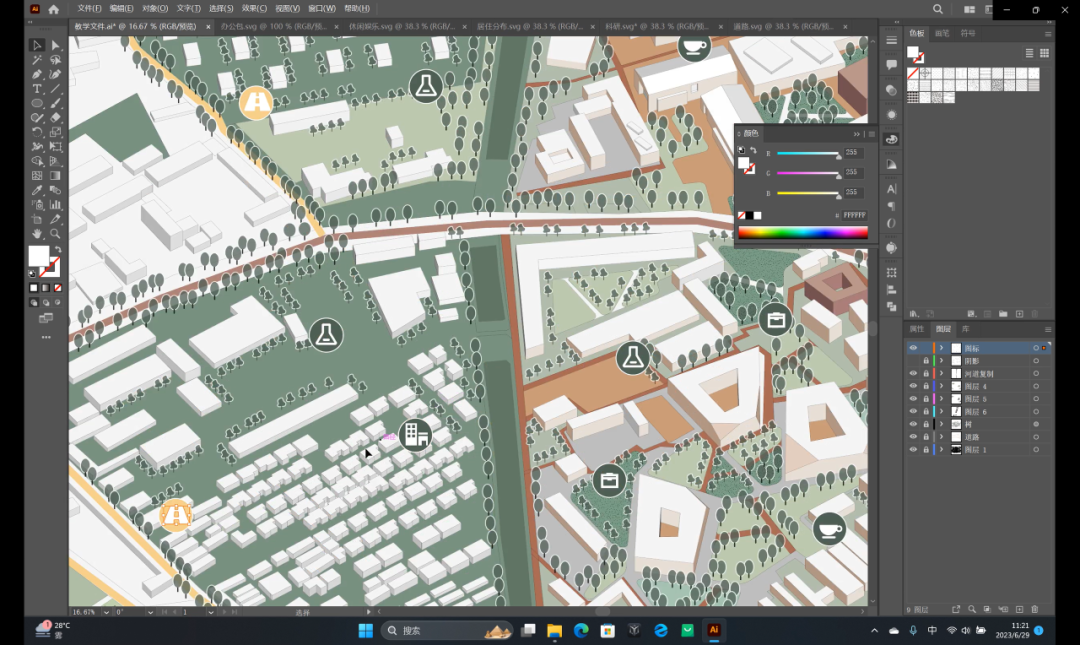The image size is (1080, 645).
Task: Open Microsoft Edge from the taskbar
Action: click(x=581, y=630)
